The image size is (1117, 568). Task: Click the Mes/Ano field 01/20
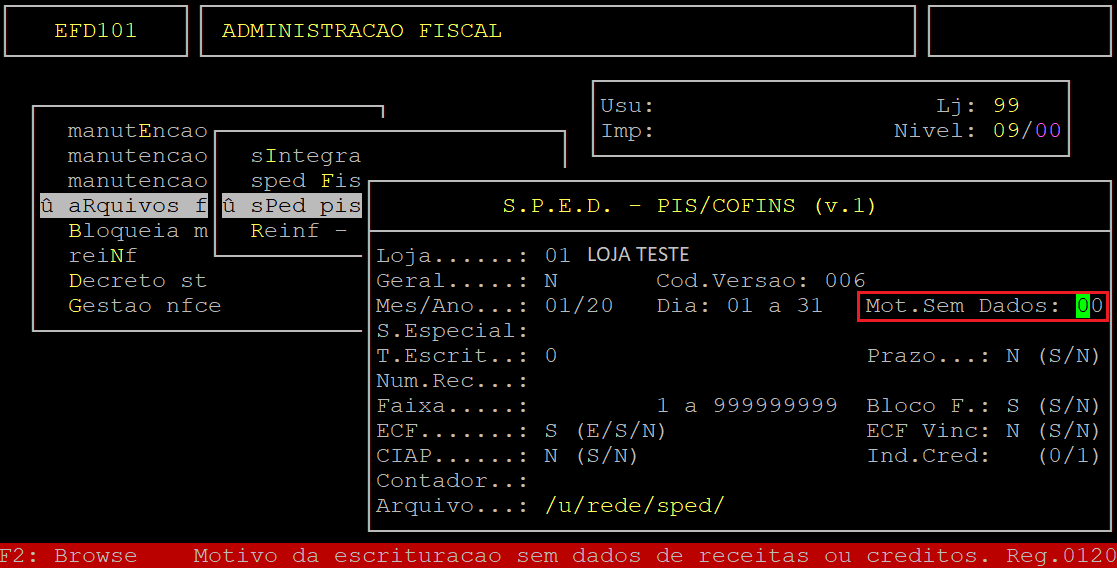click(579, 306)
